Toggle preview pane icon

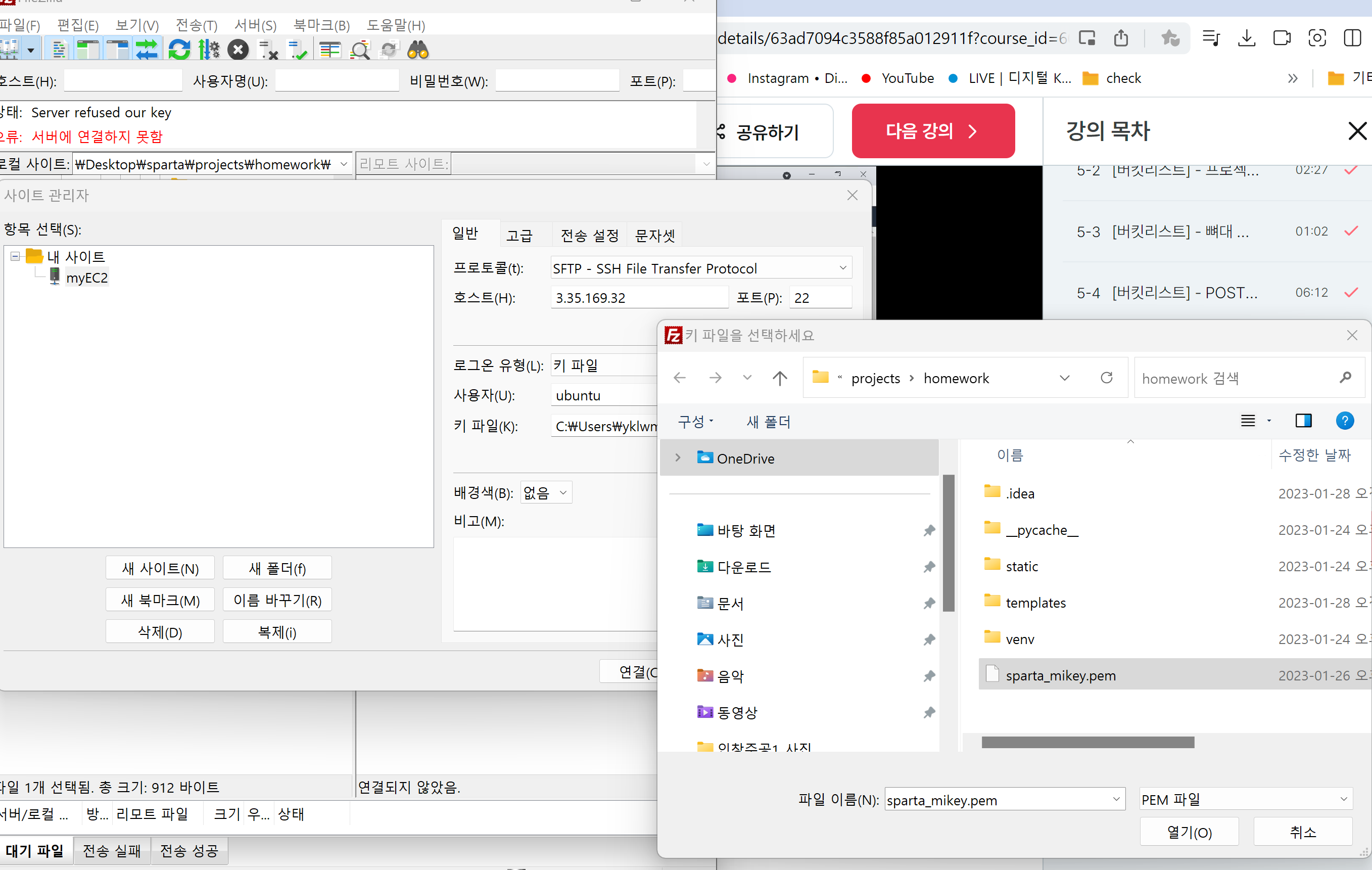click(x=1304, y=421)
